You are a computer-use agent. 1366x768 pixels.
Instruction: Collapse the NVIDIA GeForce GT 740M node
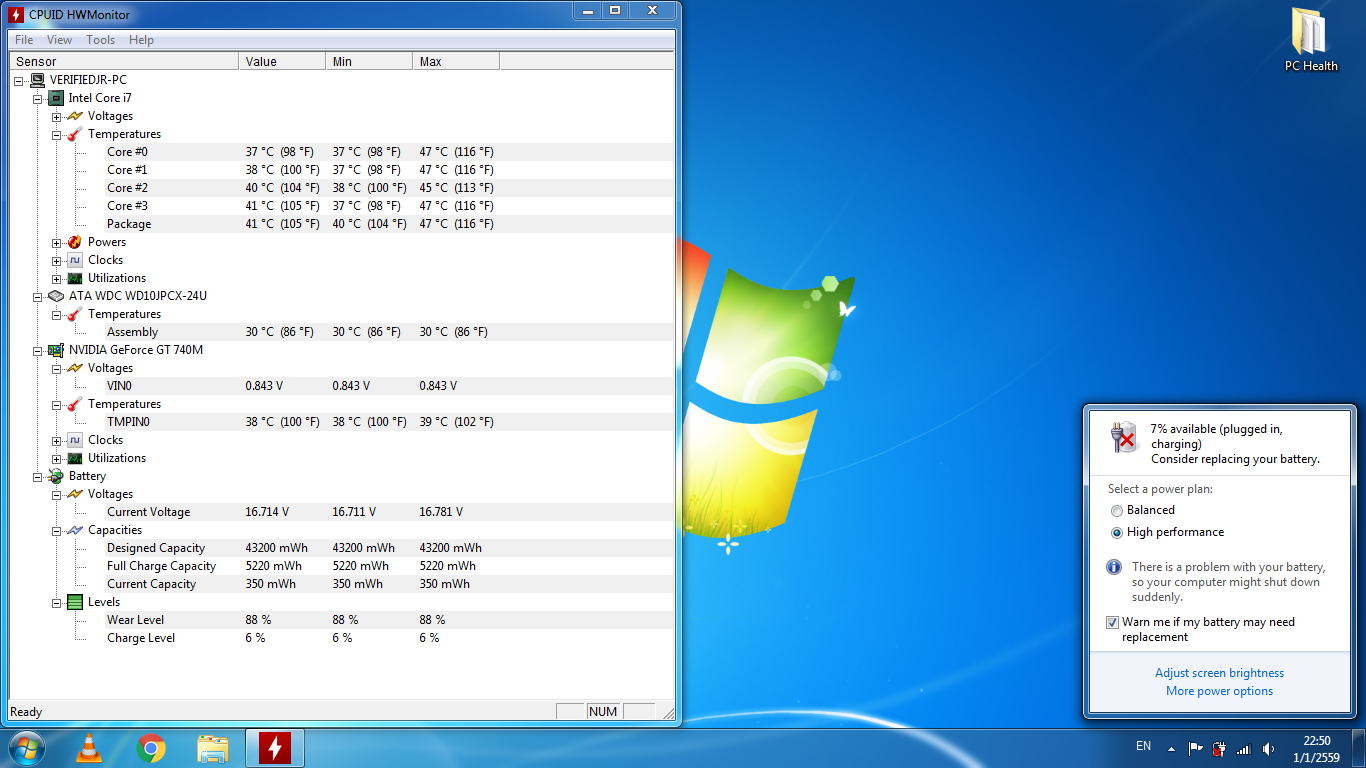pyautogui.click(x=38, y=350)
